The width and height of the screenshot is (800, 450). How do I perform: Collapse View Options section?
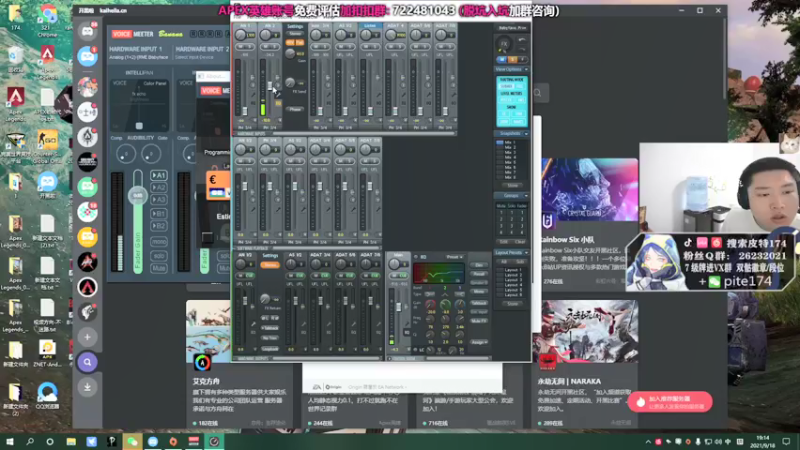[526, 69]
